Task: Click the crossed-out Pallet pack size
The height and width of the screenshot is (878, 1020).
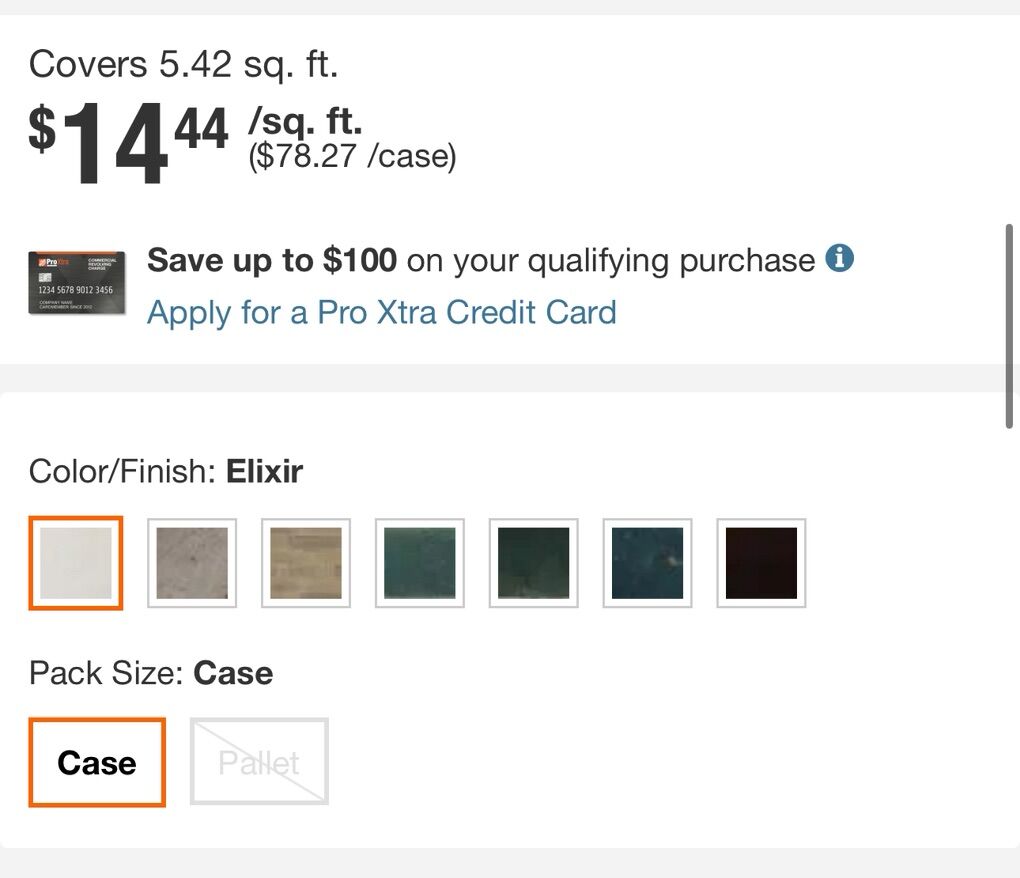Action: pos(259,762)
